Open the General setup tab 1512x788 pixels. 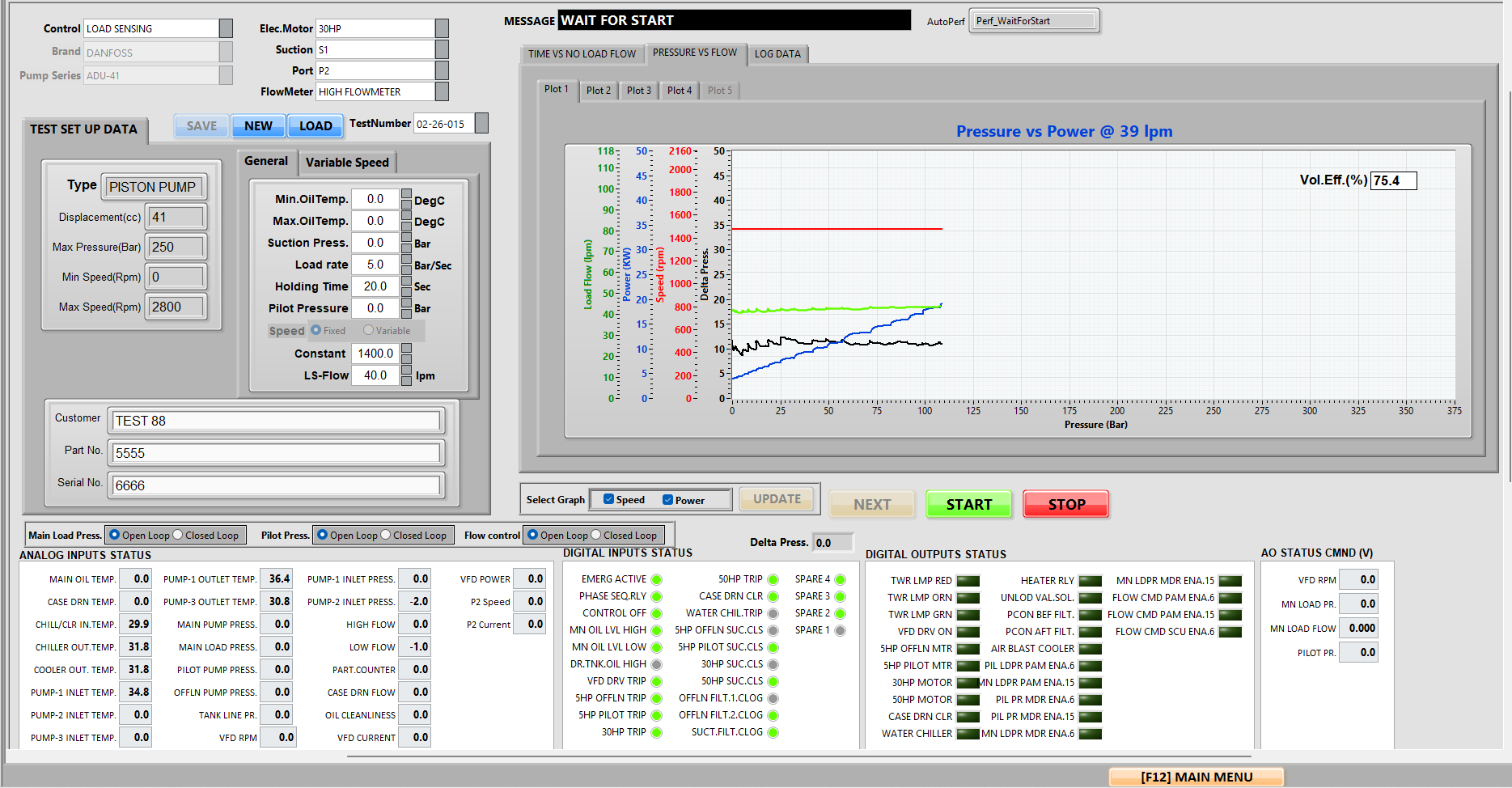pyautogui.click(x=266, y=161)
